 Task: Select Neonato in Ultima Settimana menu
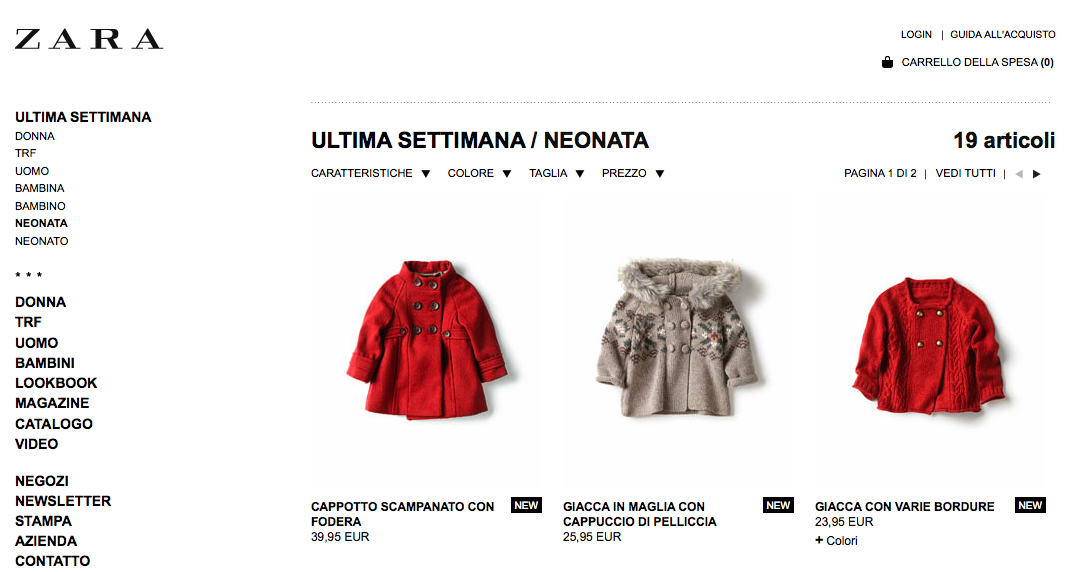click(42, 241)
